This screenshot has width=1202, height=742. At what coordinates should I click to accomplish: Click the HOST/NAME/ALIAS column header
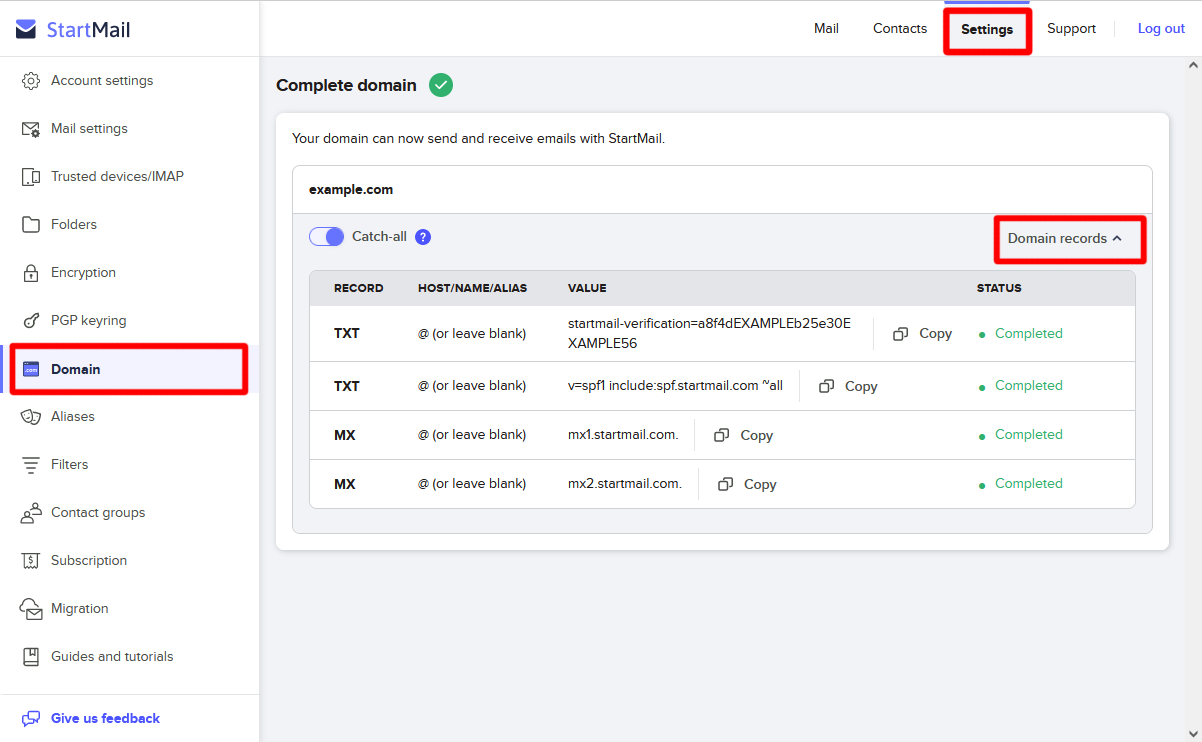472,288
